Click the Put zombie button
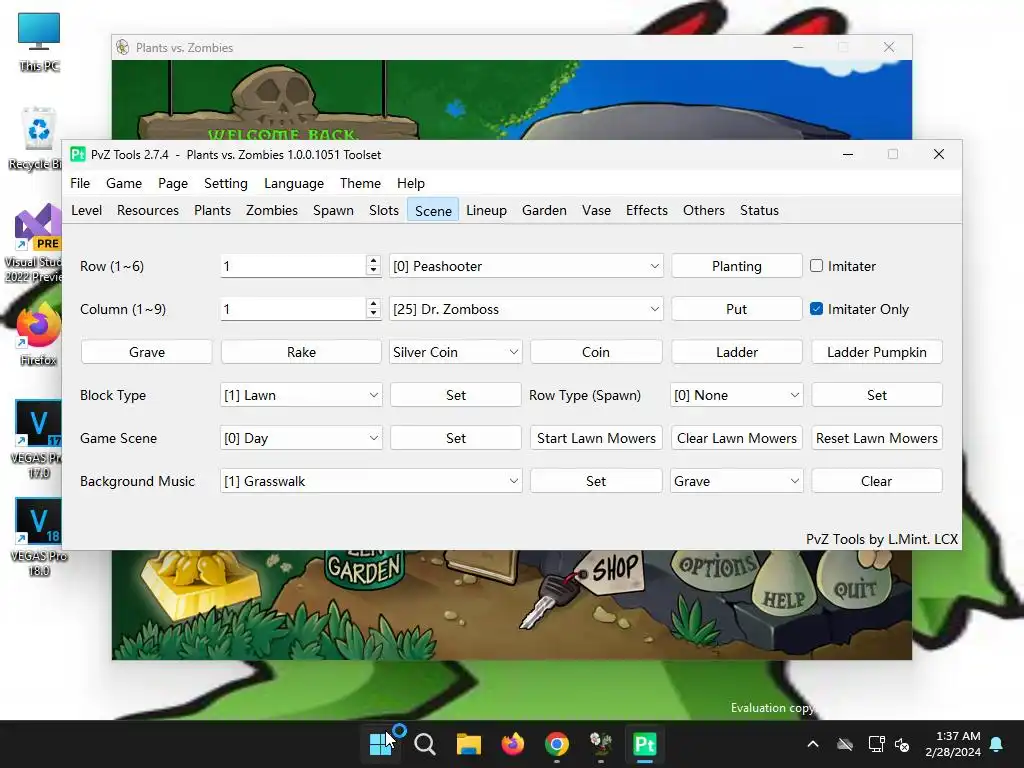 [737, 309]
